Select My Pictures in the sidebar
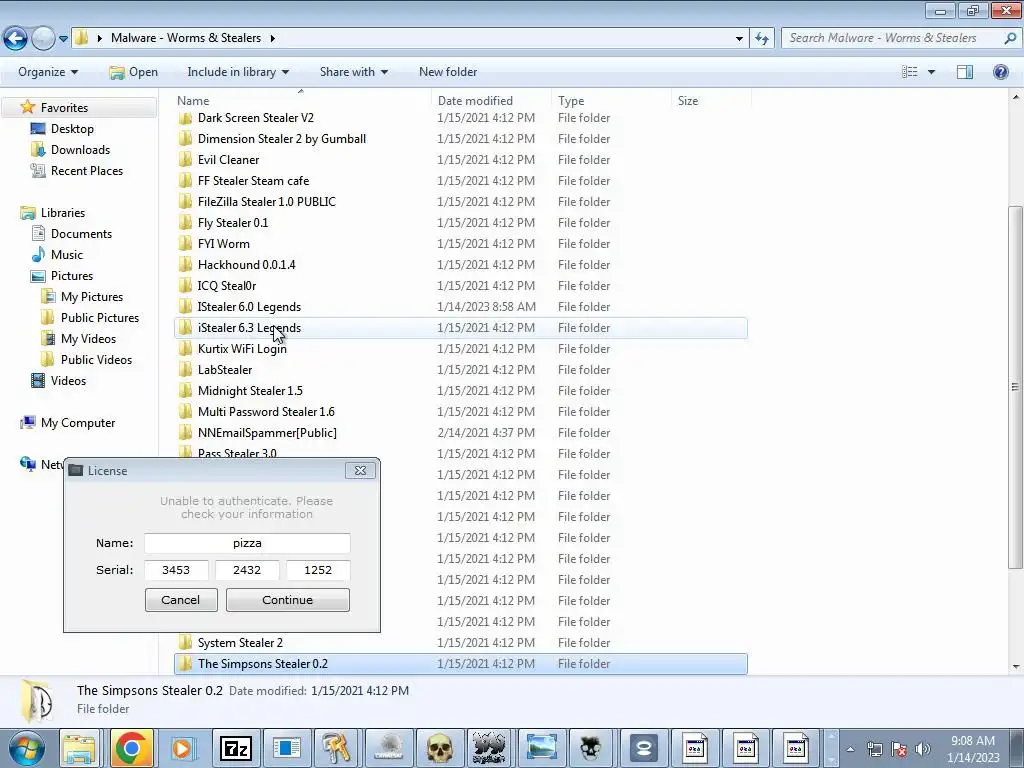Viewport: 1024px width, 768px height. 91,296
